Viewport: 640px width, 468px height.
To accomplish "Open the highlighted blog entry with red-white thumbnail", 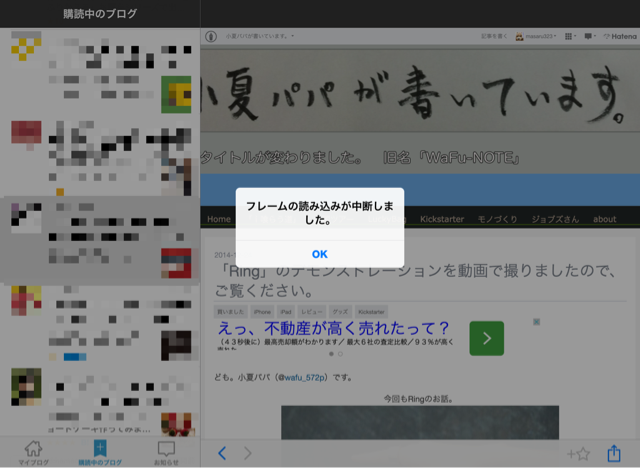I will [x=100, y=240].
